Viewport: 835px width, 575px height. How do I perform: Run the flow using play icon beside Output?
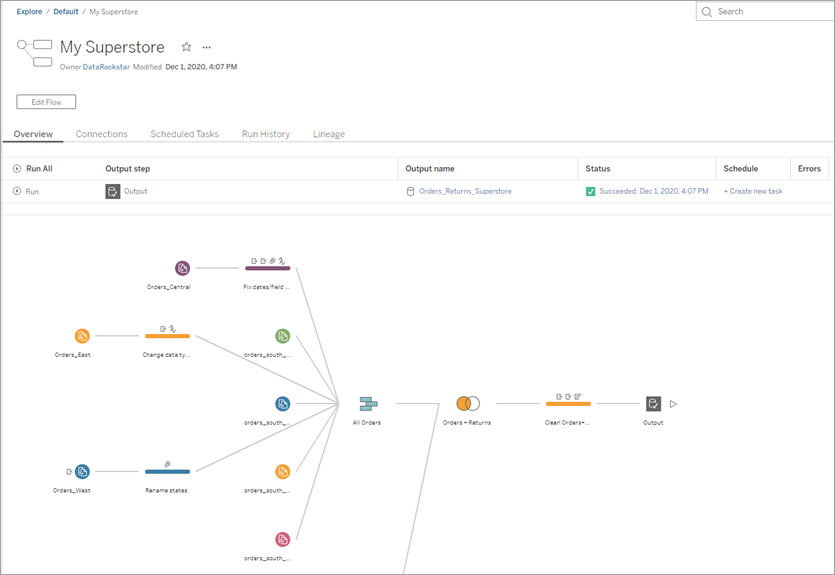[x=673, y=404]
